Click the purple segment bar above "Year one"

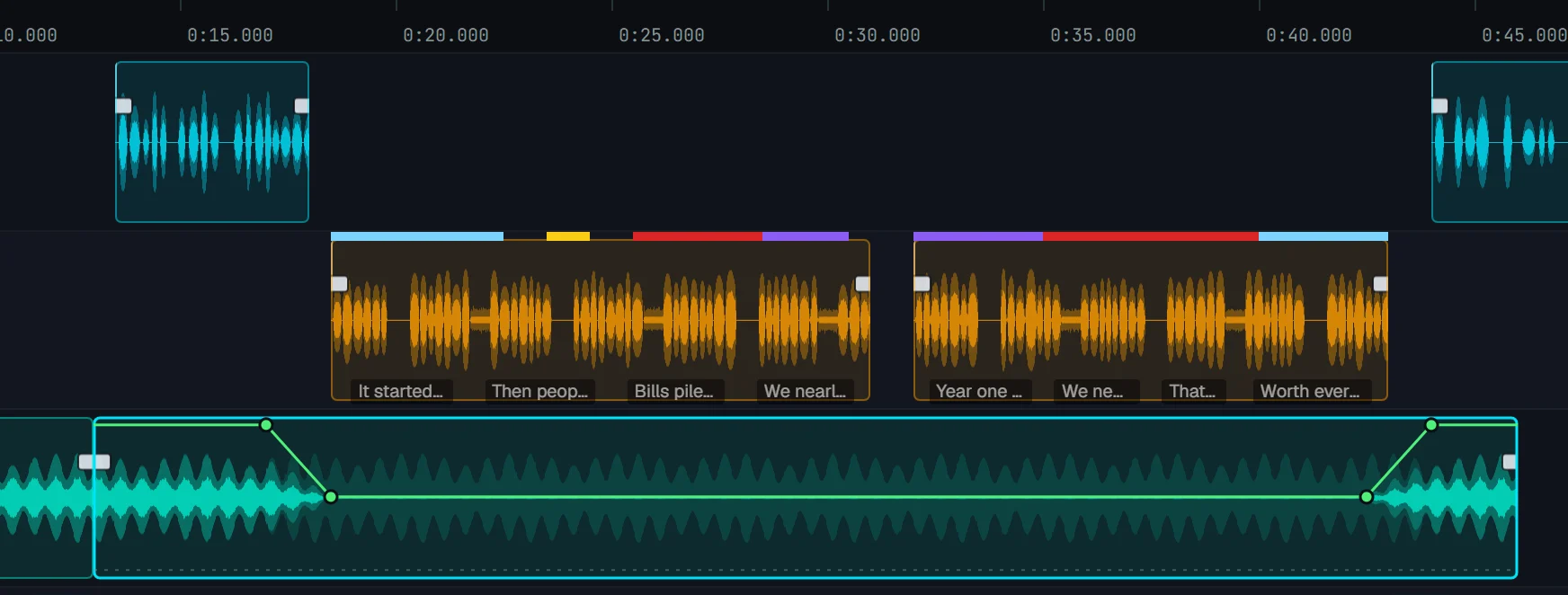click(978, 236)
